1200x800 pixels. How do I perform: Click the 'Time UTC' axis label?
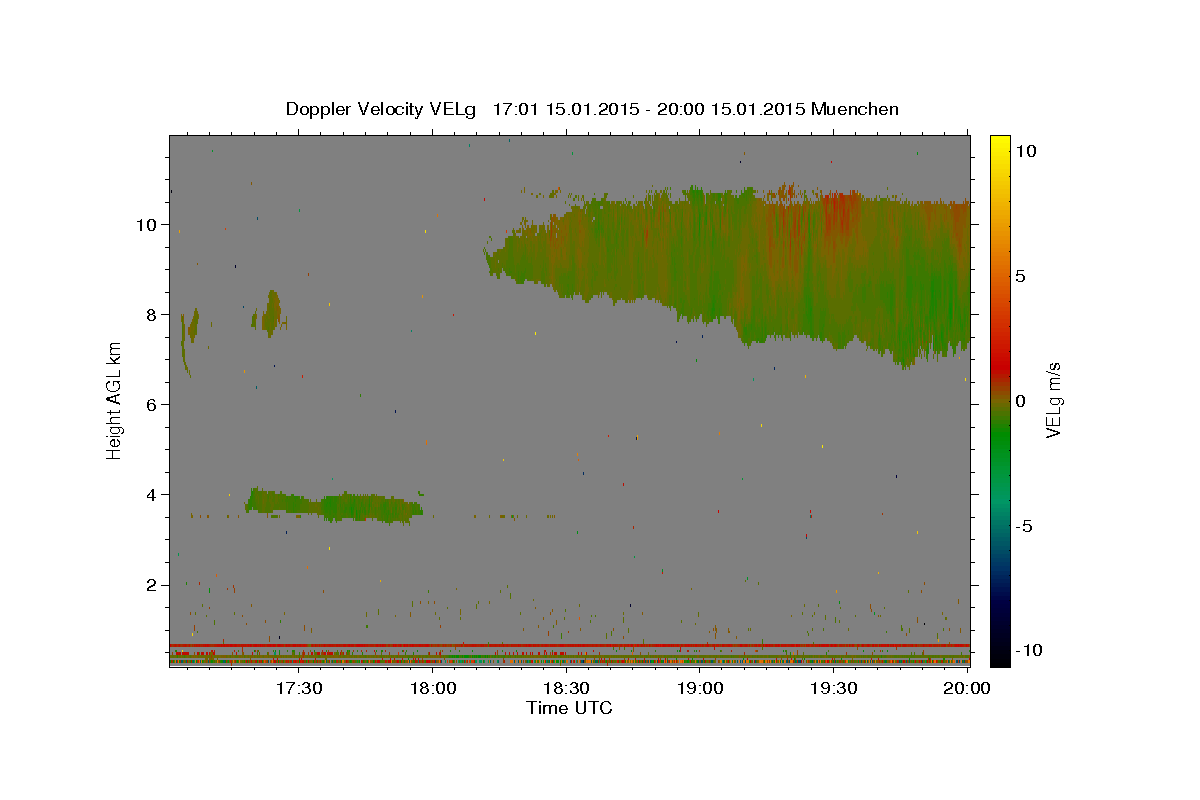coord(569,708)
